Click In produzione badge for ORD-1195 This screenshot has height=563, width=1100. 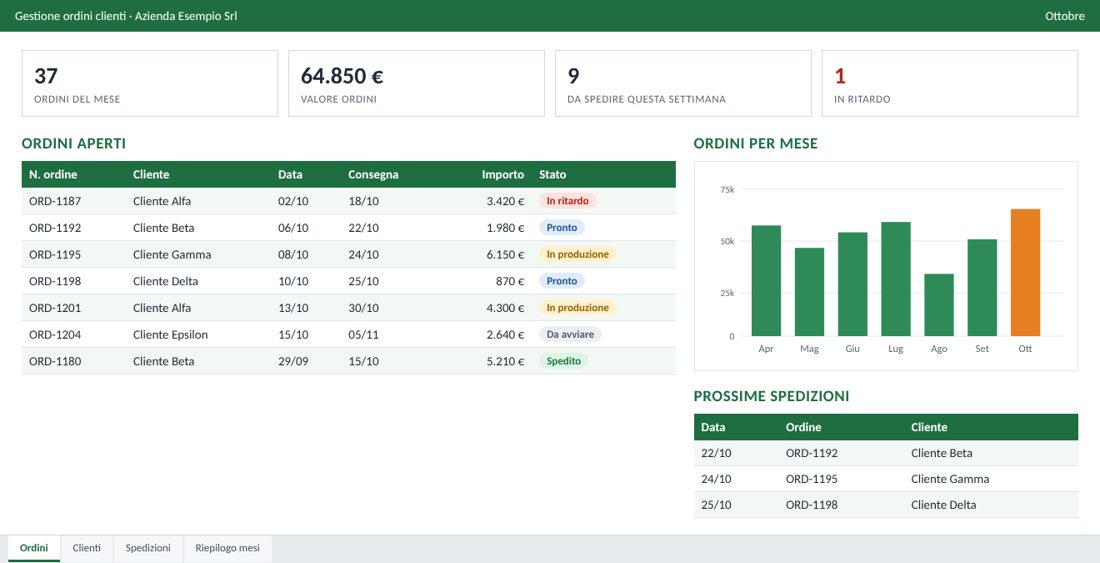click(x=577, y=255)
